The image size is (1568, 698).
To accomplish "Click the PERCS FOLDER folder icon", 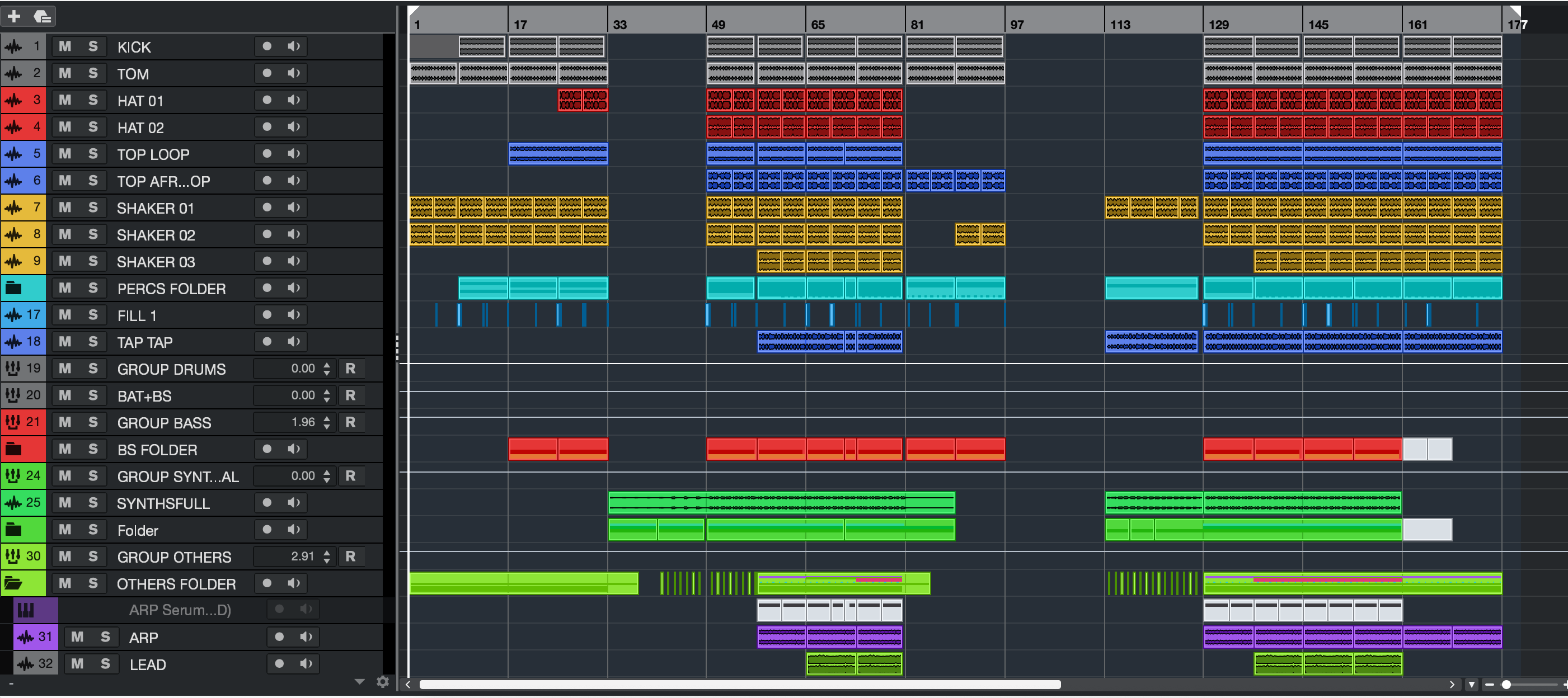I will (x=13, y=288).
